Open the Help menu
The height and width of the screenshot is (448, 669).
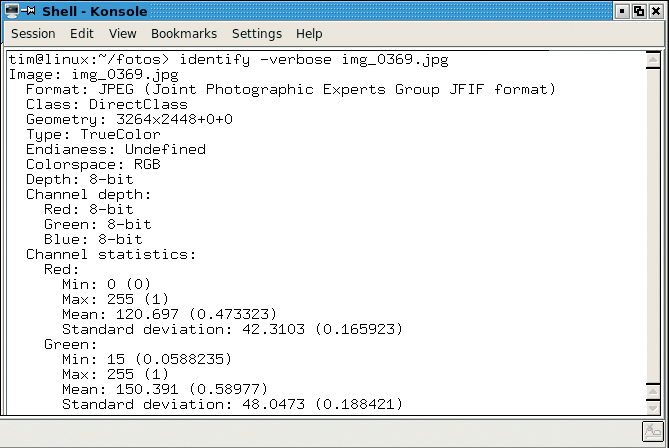[x=309, y=34]
